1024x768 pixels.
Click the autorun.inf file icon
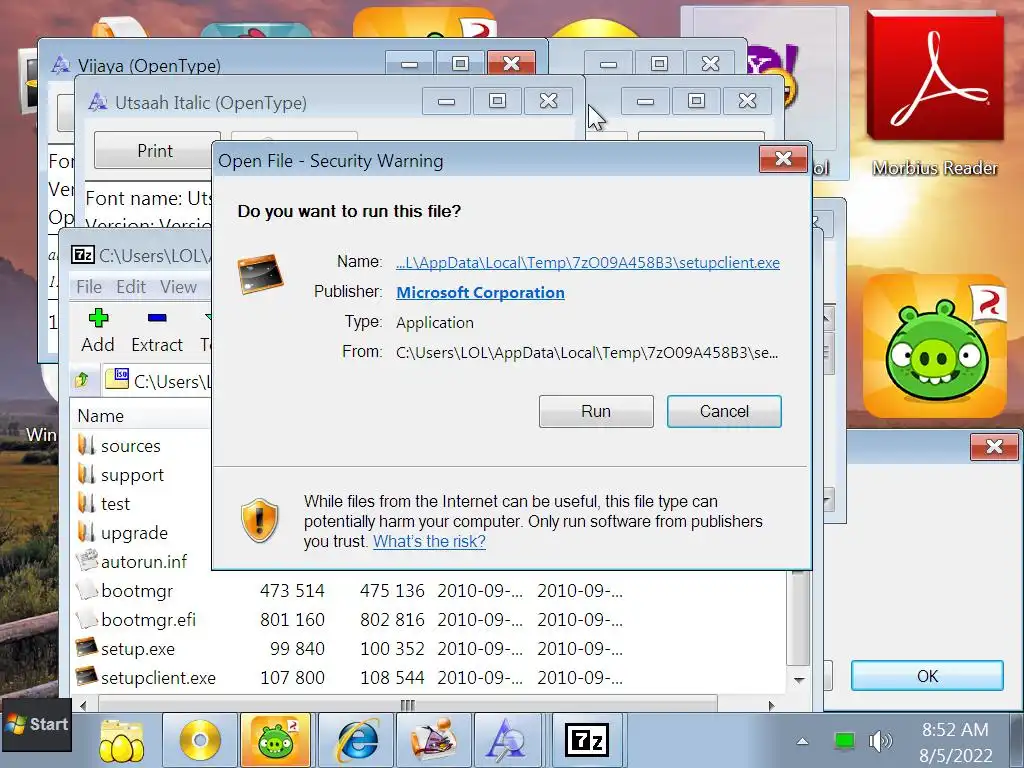coord(86,560)
